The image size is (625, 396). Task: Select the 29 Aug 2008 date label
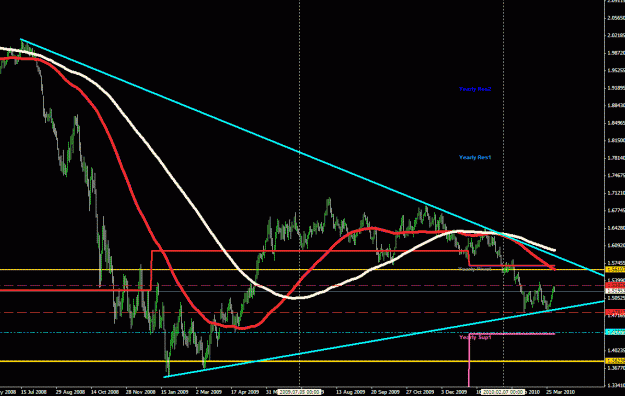[x=69, y=392]
